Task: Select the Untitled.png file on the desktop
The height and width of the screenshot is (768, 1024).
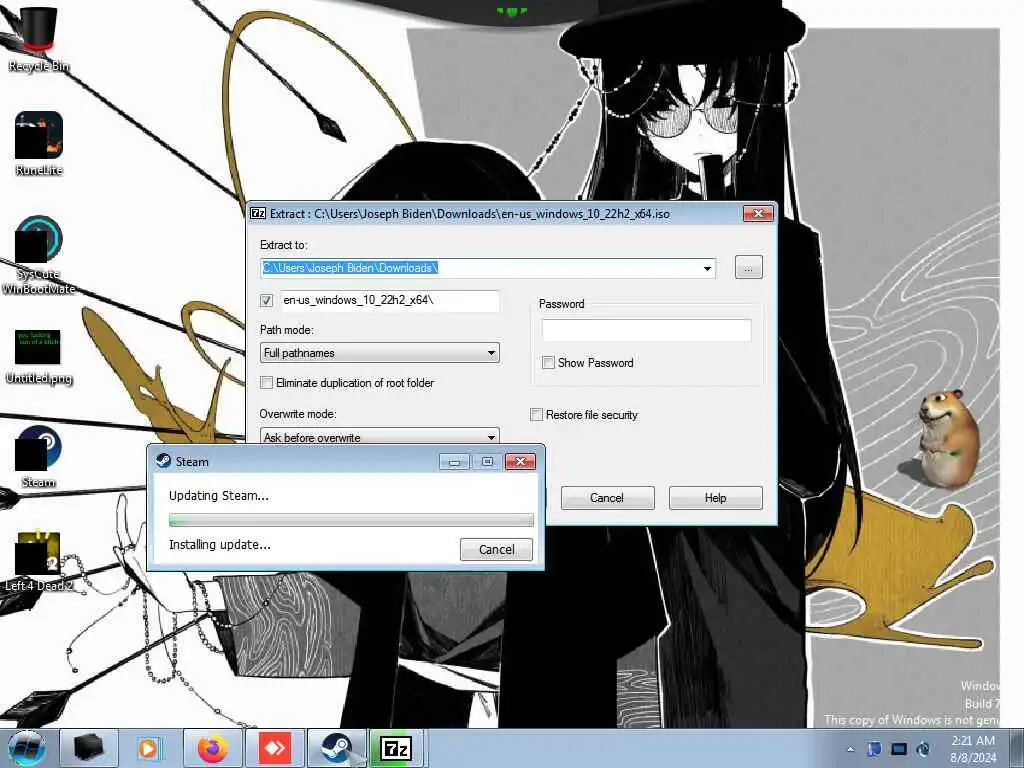Action: (x=39, y=357)
